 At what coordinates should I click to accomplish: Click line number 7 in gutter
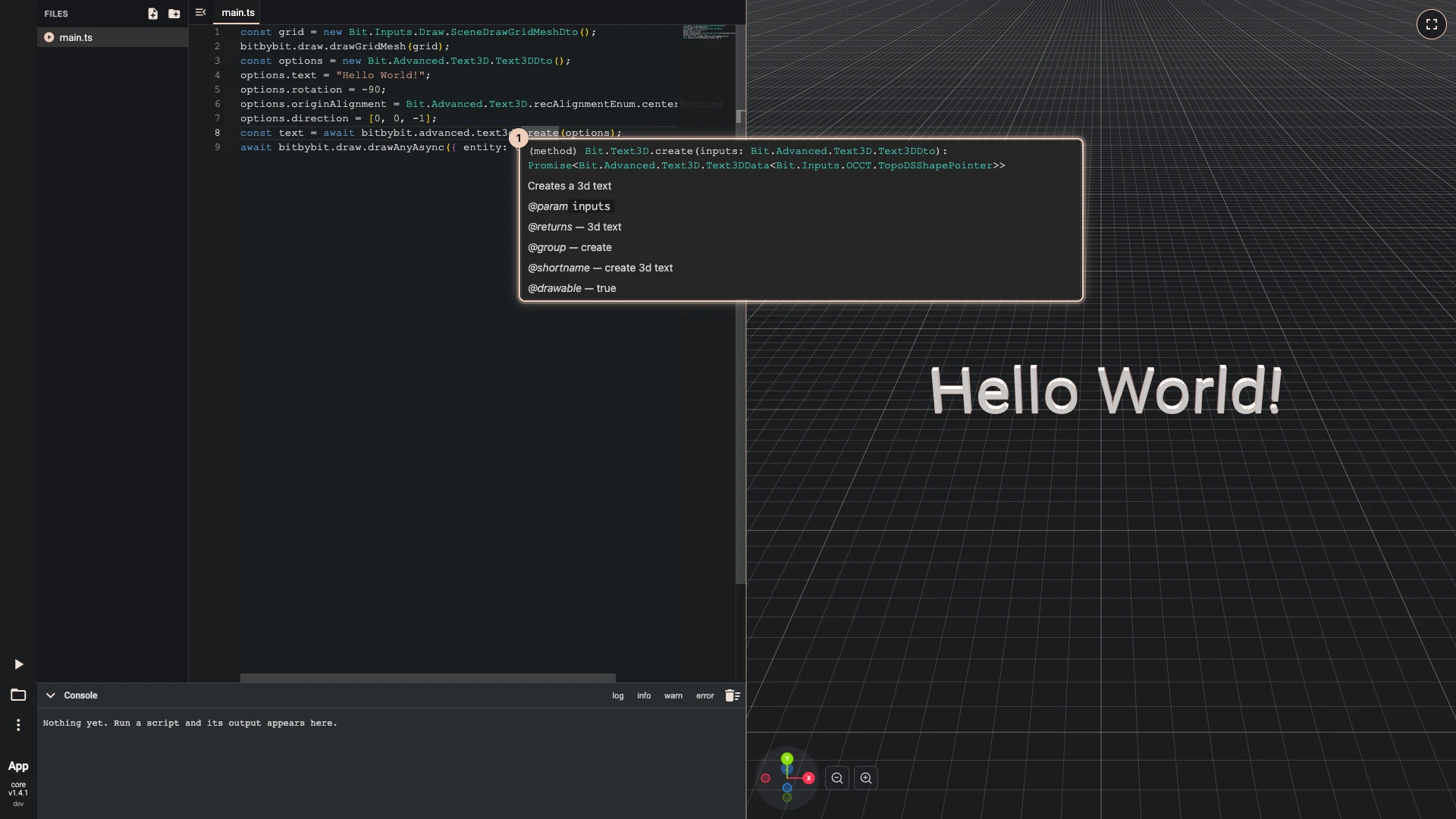[218, 118]
